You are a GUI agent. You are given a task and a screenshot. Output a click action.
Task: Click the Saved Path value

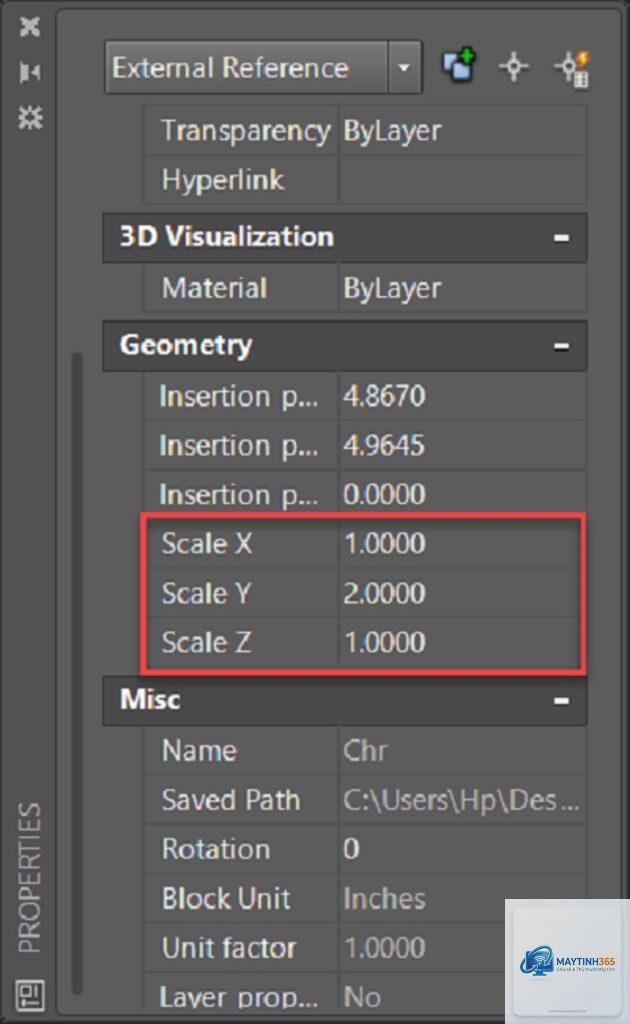463,800
